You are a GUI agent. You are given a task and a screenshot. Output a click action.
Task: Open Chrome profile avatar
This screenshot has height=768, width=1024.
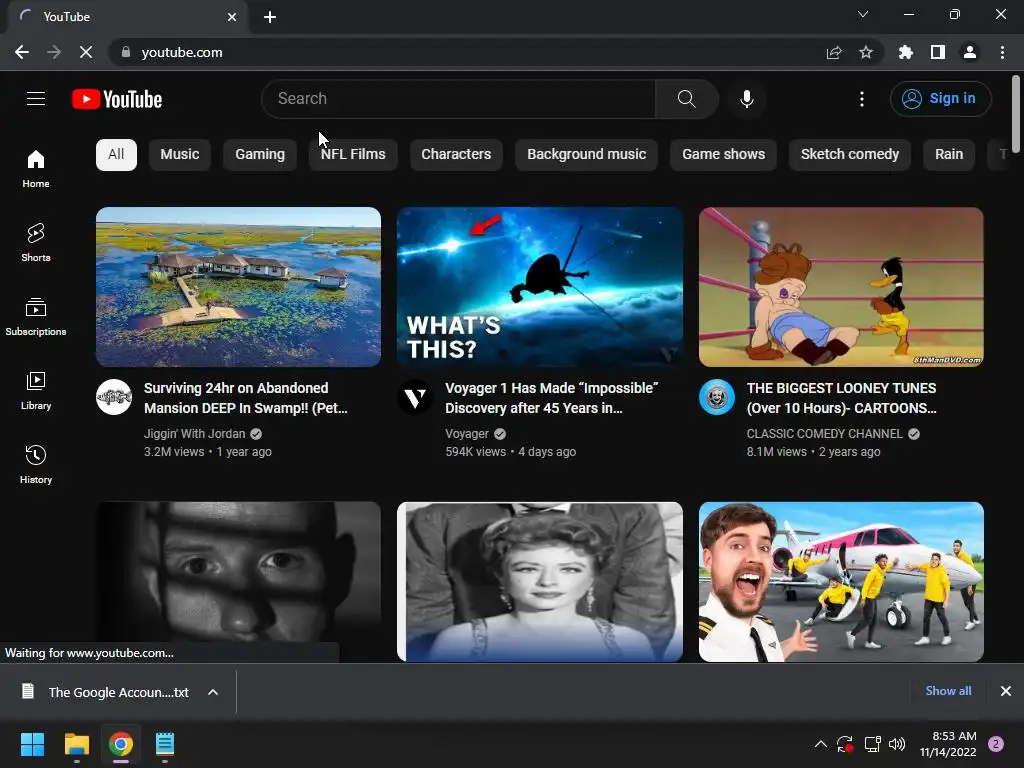tap(970, 52)
